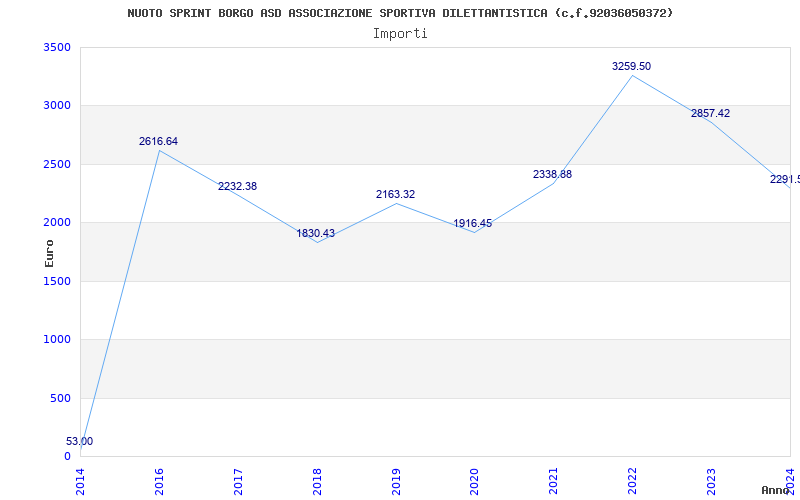Click the 3259.50 peak label
800x500 pixels.
pos(632,66)
